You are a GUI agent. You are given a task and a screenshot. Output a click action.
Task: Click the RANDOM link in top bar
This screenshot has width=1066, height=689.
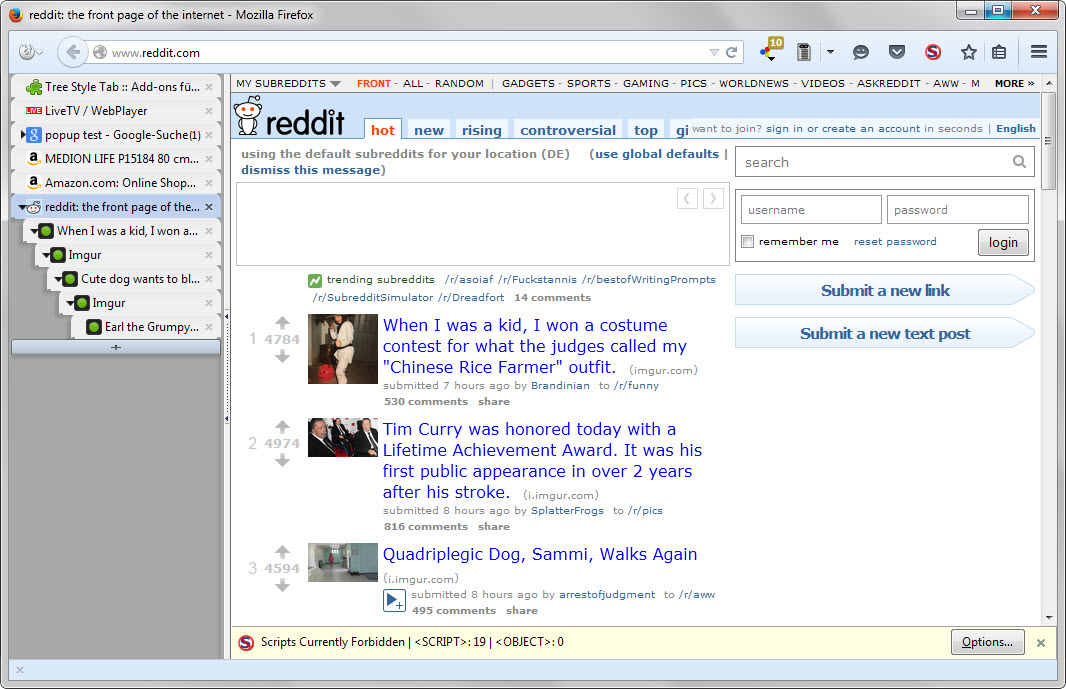click(x=459, y=83)
